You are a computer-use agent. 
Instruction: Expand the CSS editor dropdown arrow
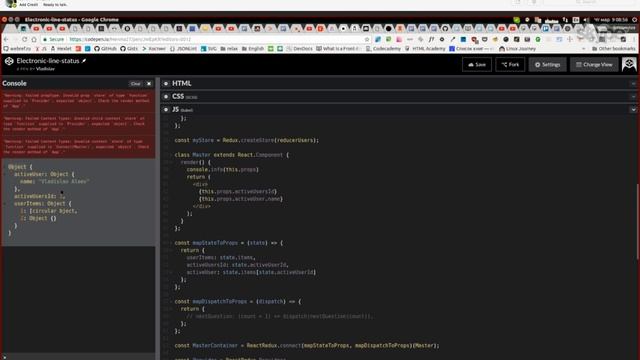pyautogui.click(x=633, y=97)
